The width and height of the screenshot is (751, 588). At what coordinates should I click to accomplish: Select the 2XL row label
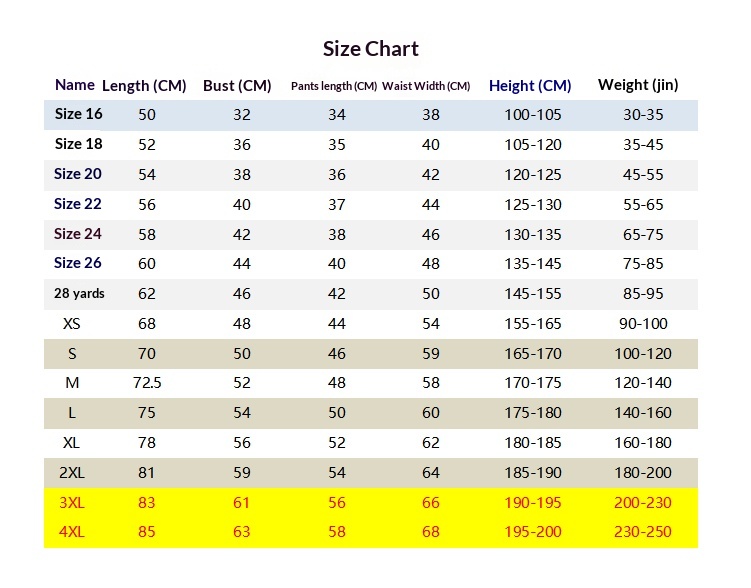pos(72,473)
